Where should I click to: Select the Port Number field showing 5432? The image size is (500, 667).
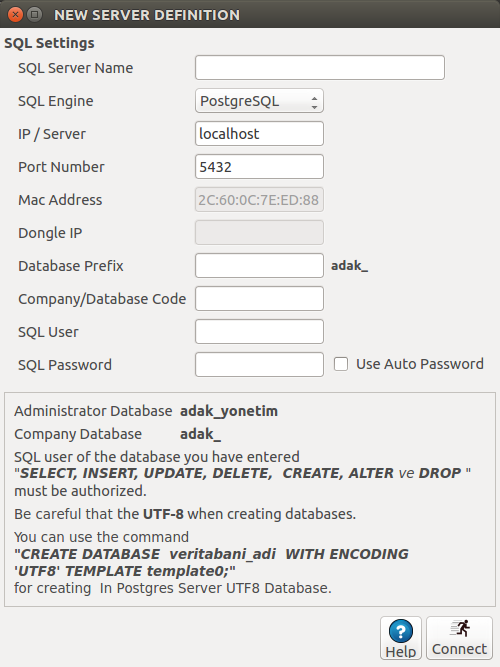[259, 167]
